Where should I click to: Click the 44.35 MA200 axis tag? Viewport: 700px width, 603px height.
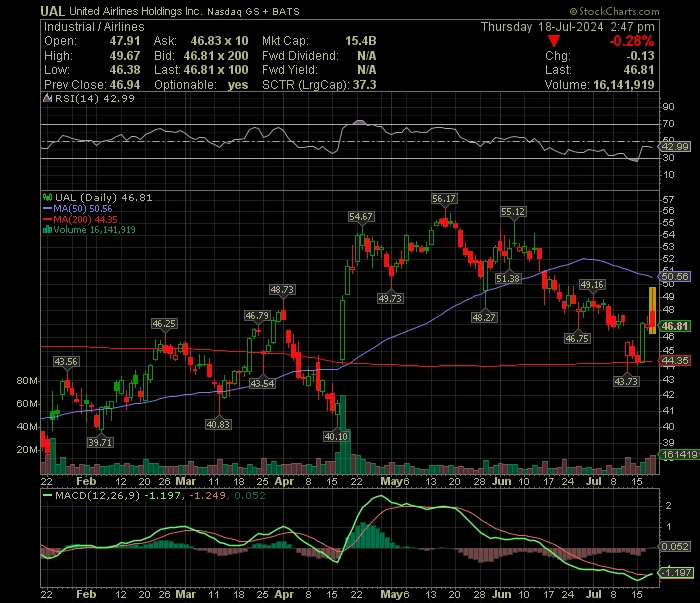pos(675,361)
